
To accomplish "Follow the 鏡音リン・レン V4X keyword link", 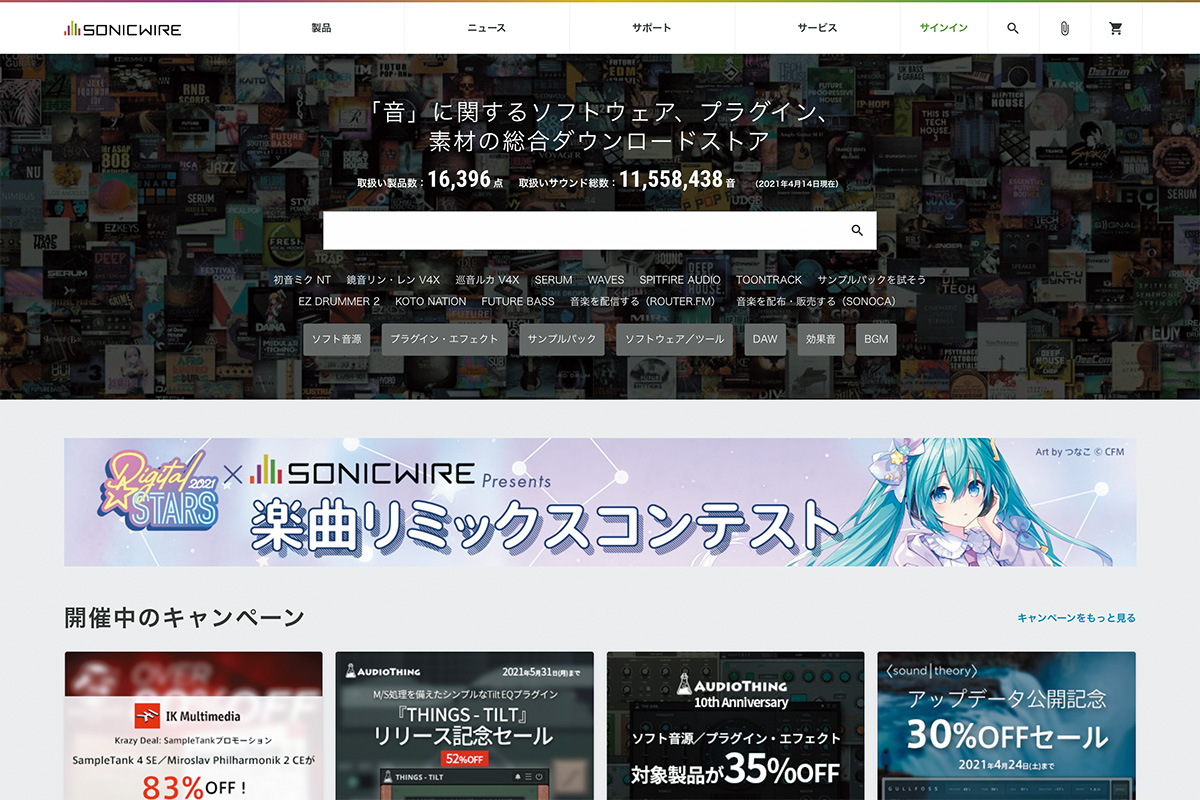I will 393,280.
